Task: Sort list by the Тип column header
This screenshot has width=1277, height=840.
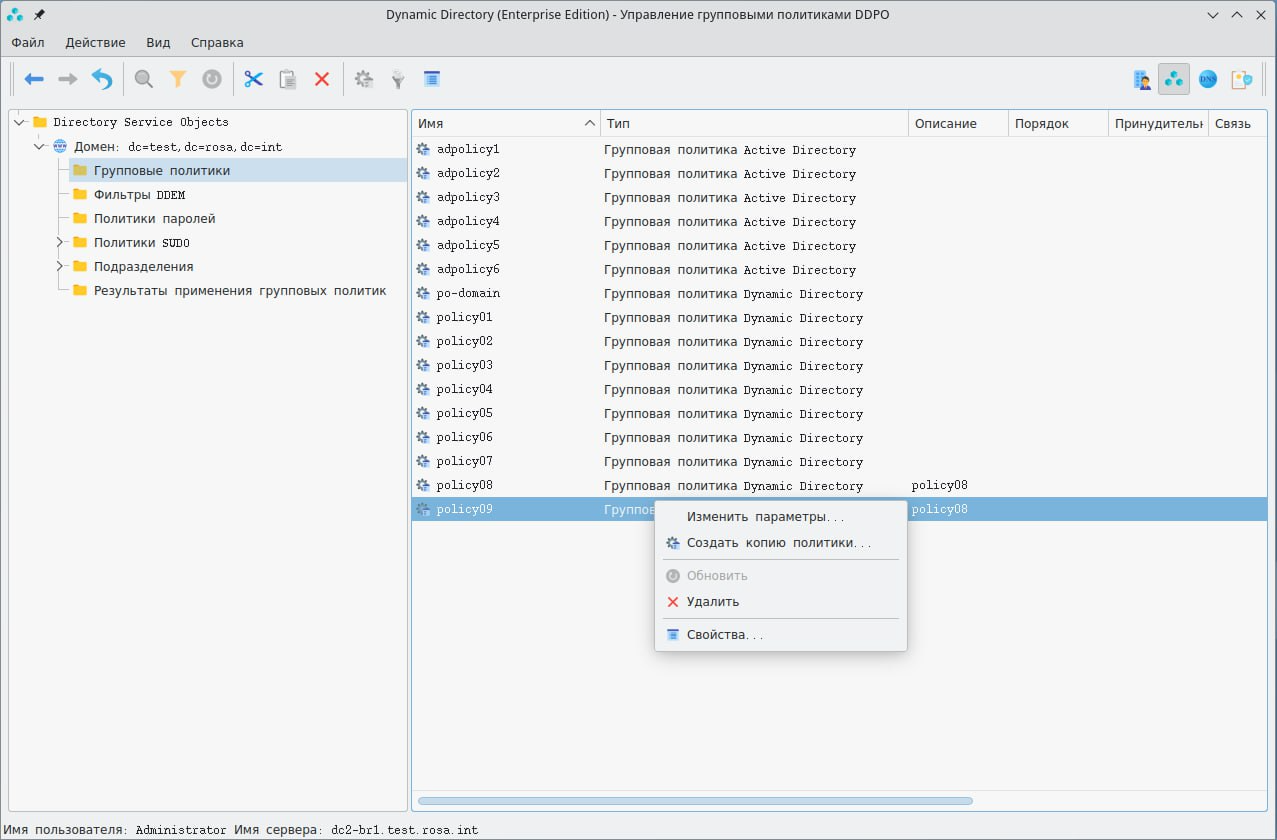Action: tap(753, 123)
